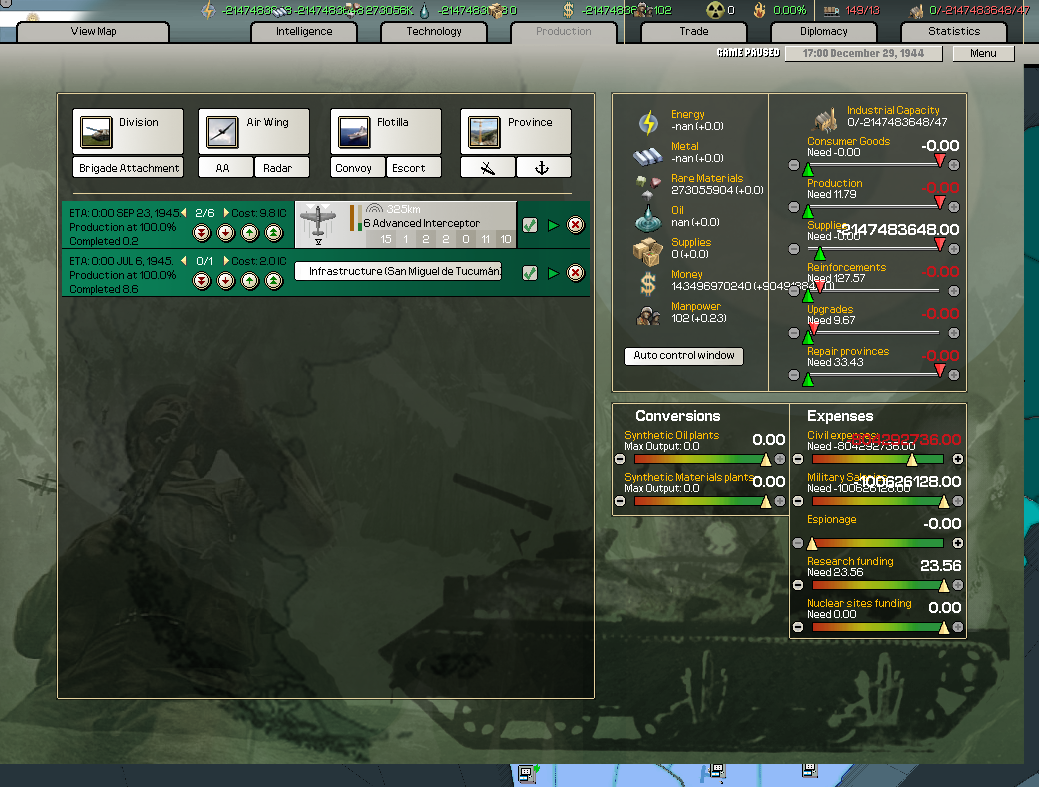1039x787 pixels.
Task: Decrease Consumer Goods allocation with minus button
Action: 794,165
